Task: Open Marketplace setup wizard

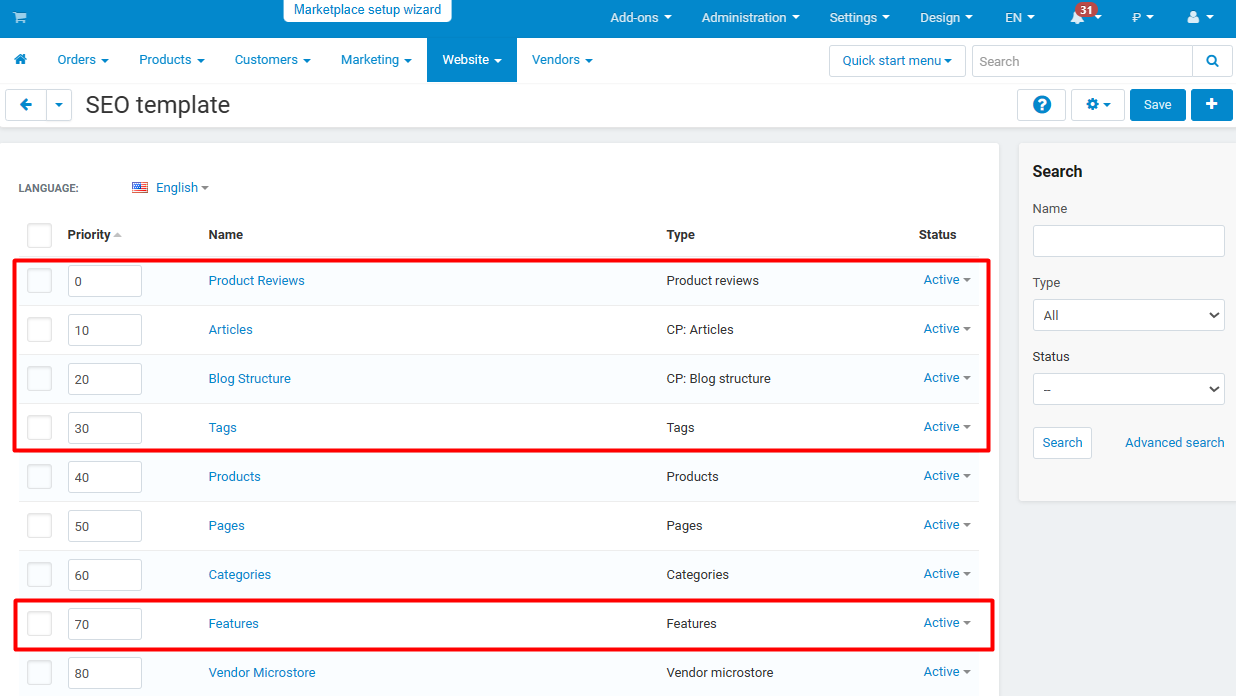Action: pyautogui.click(x=367, y=10)
